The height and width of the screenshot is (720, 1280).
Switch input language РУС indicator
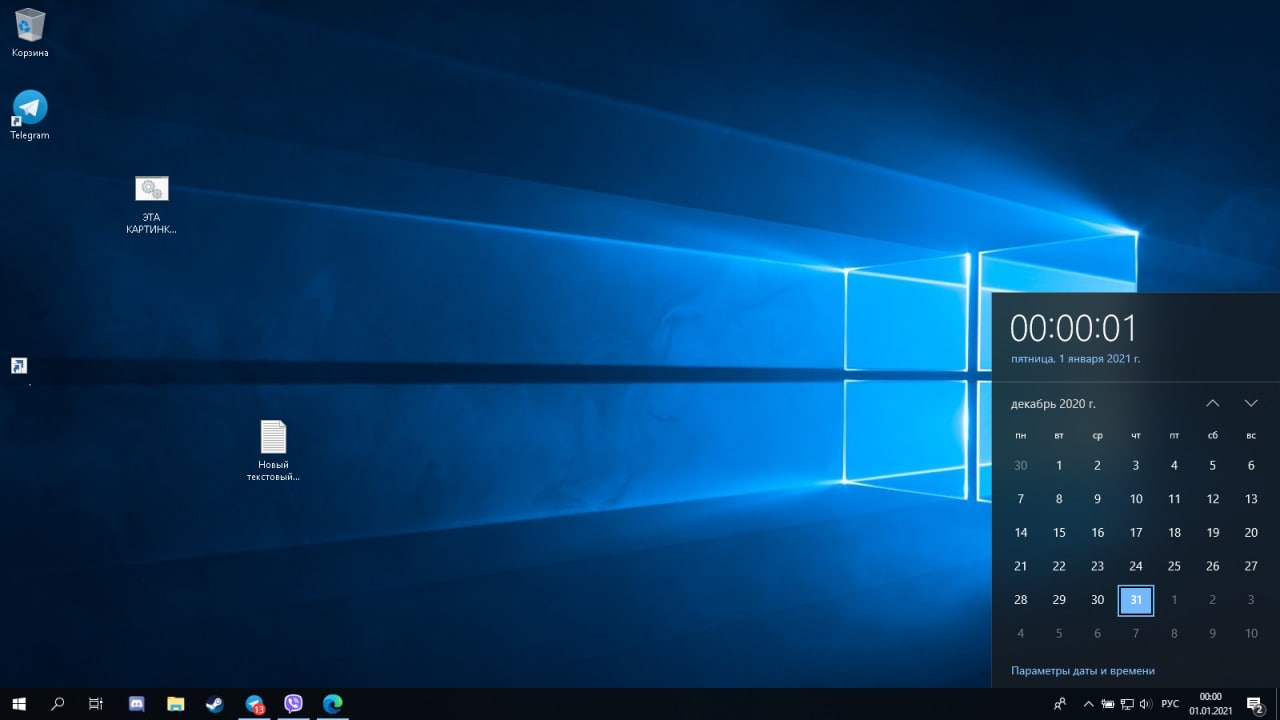click(1170, 704)
